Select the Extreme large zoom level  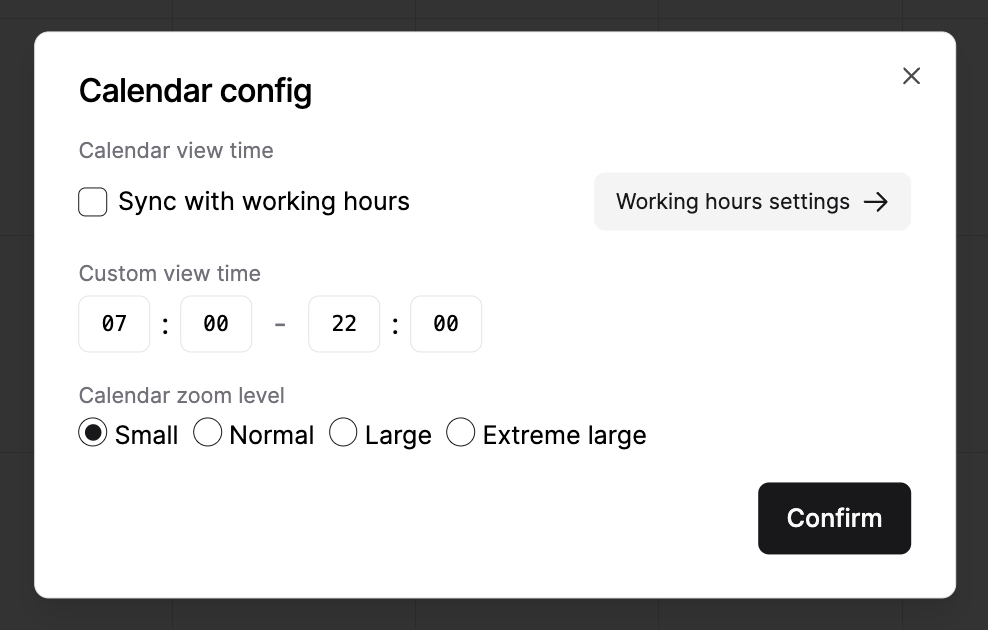click(461, 432)
